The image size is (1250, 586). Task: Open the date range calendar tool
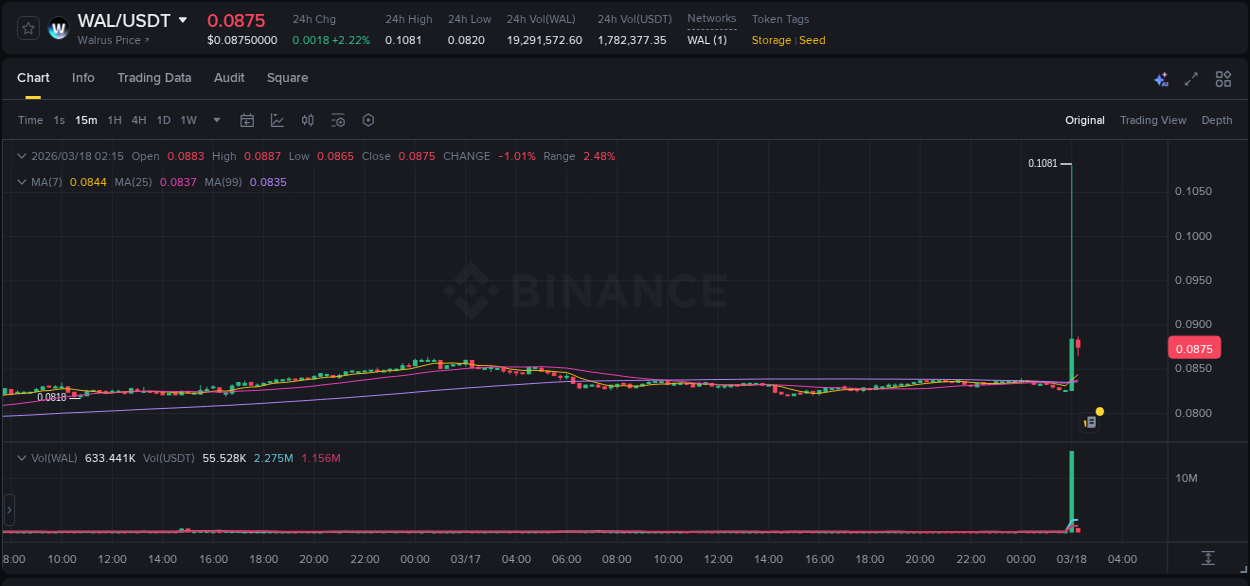point(247,120)
